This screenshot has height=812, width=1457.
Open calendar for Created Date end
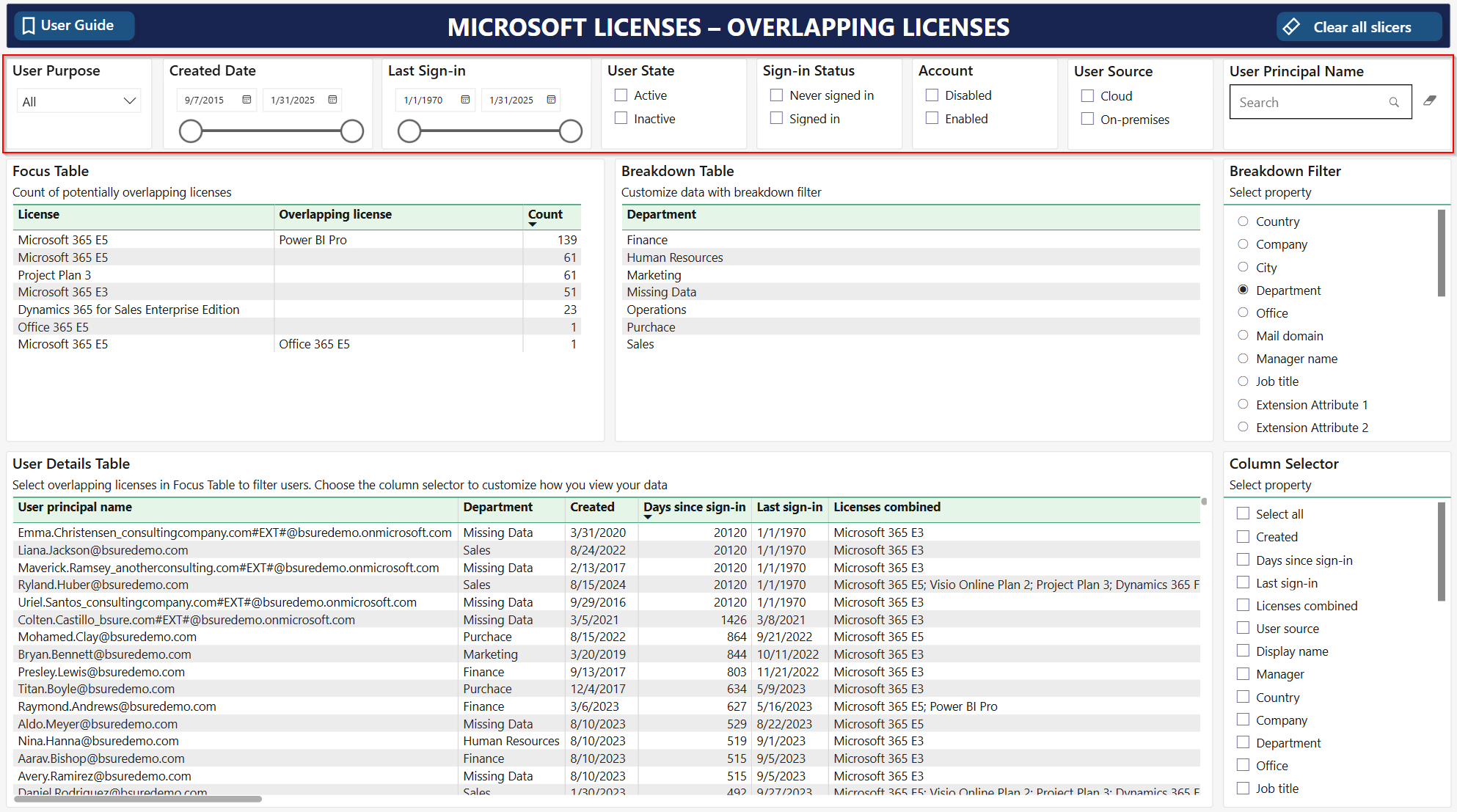pos(333,100)
